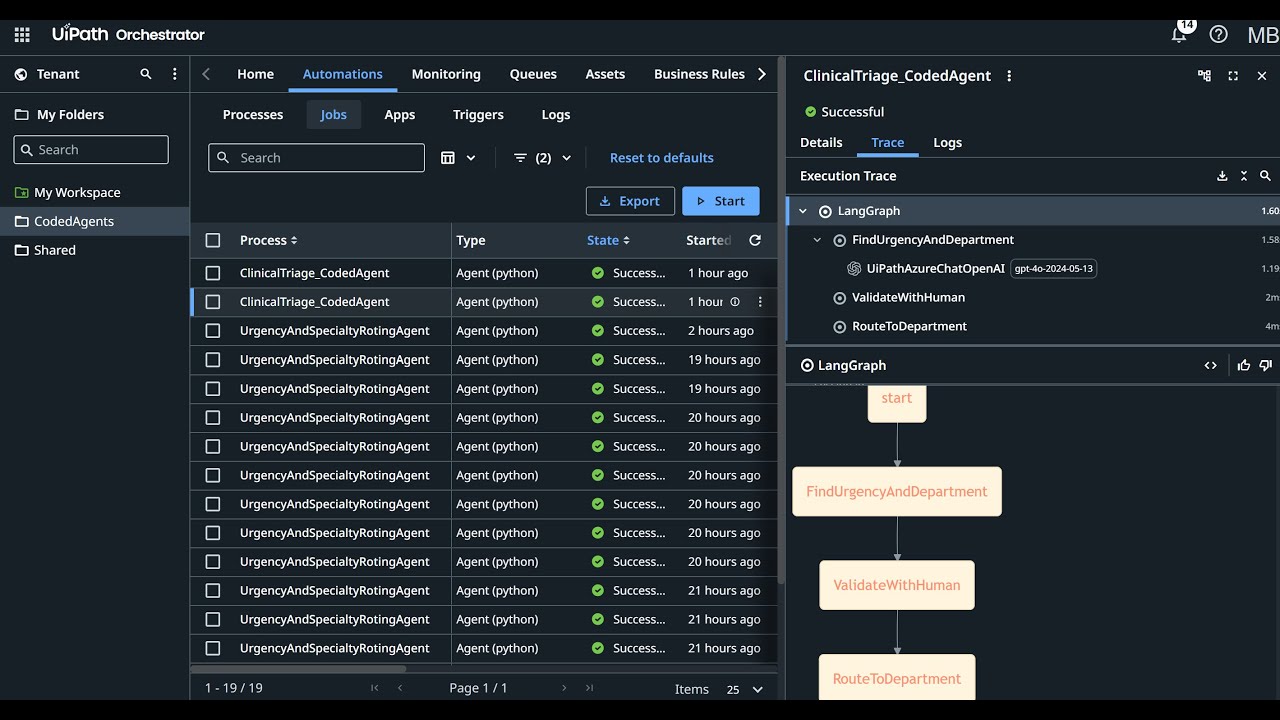
Task: Check the highlighted ClinicalTriage_CodedAgent row
Action: 213,302
